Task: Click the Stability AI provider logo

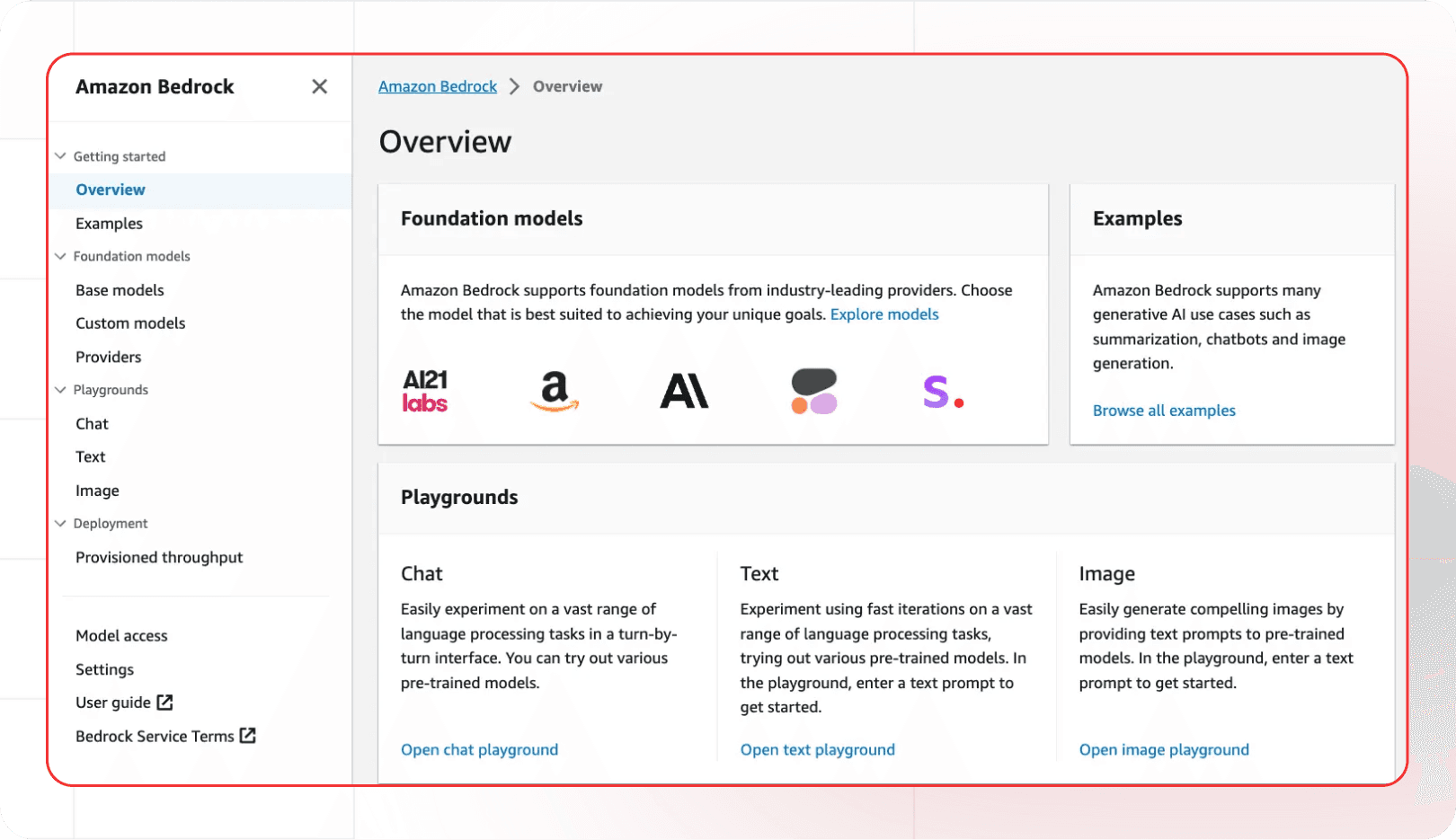Action: pyautogui.click(x=943, y=392)
